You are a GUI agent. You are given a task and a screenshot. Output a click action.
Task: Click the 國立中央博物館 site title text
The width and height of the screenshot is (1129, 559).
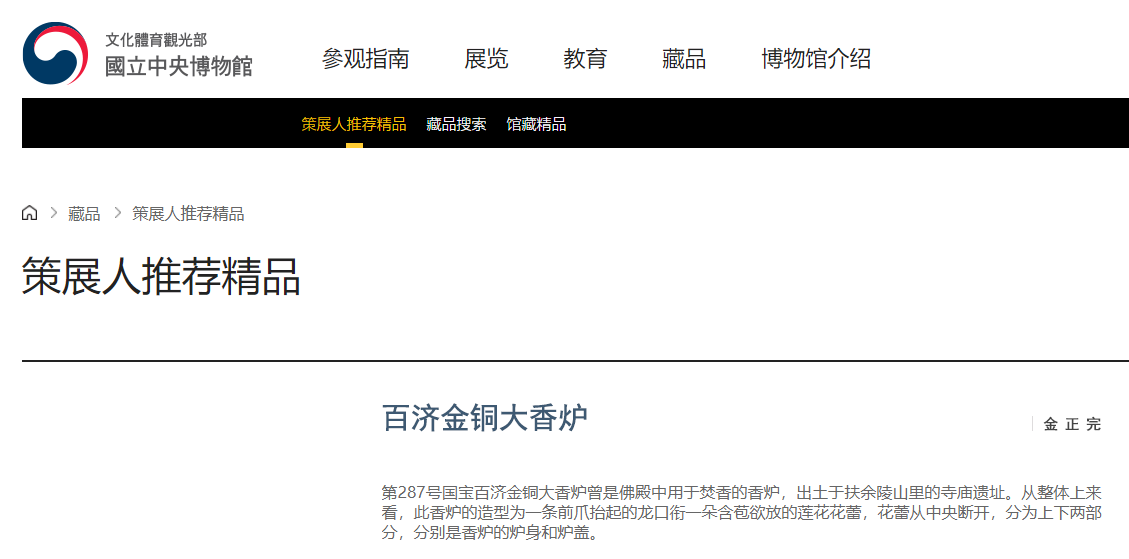[179, 66]
